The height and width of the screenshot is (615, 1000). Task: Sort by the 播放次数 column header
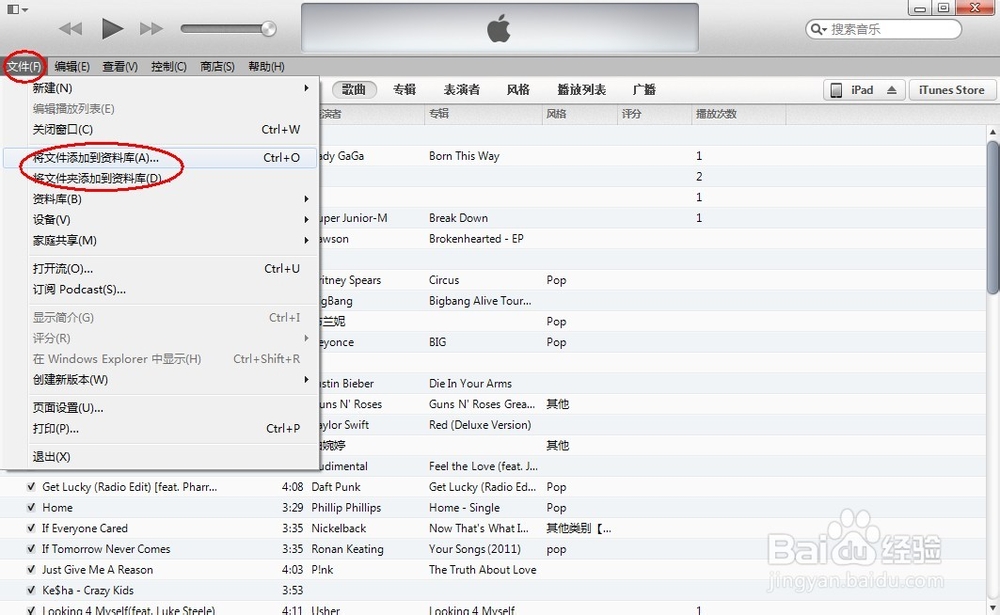pos(739,114)
